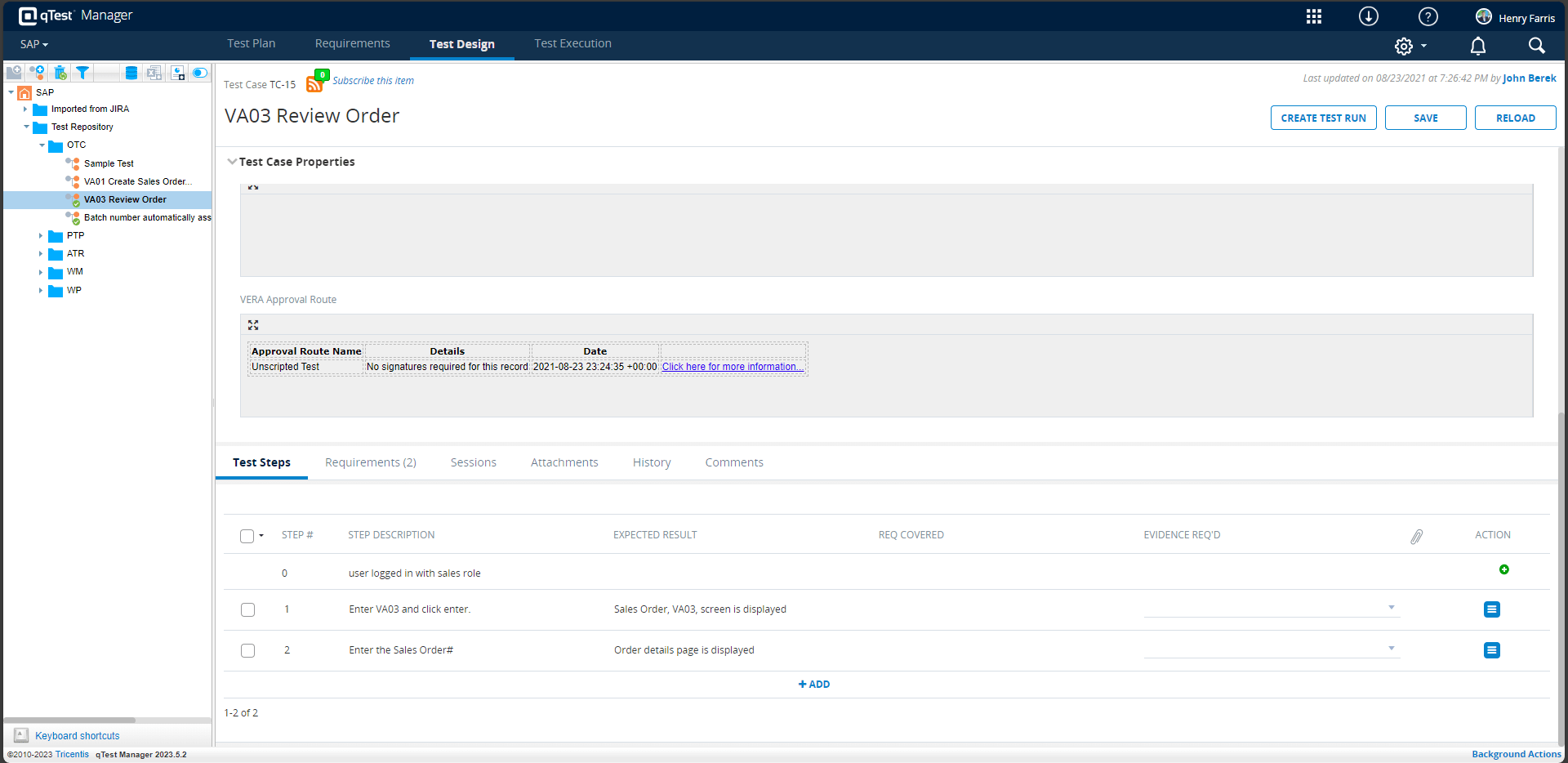Open the select-all checkbox dropdown arrow
The width and height of the screenshot is (1568, 763).
coord(261,536)
